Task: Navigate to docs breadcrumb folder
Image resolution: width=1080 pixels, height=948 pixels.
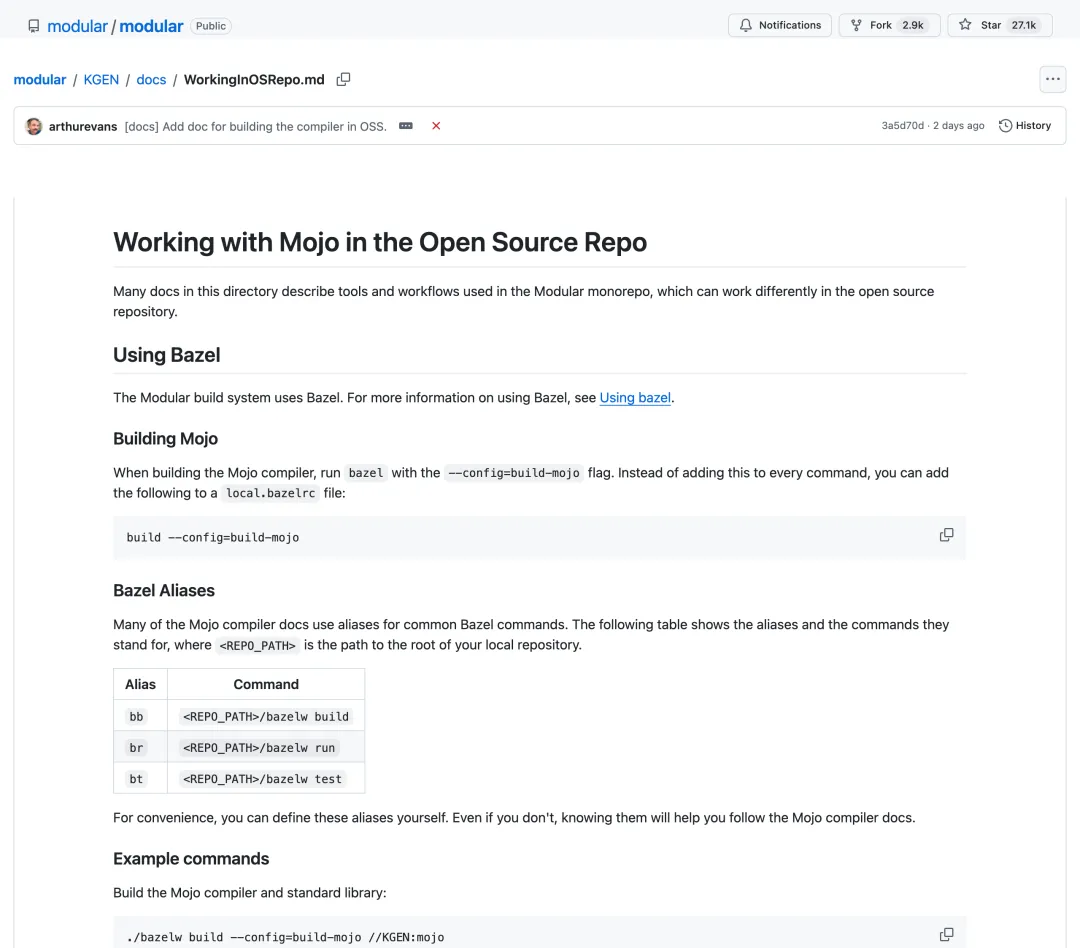Action: 151,79
